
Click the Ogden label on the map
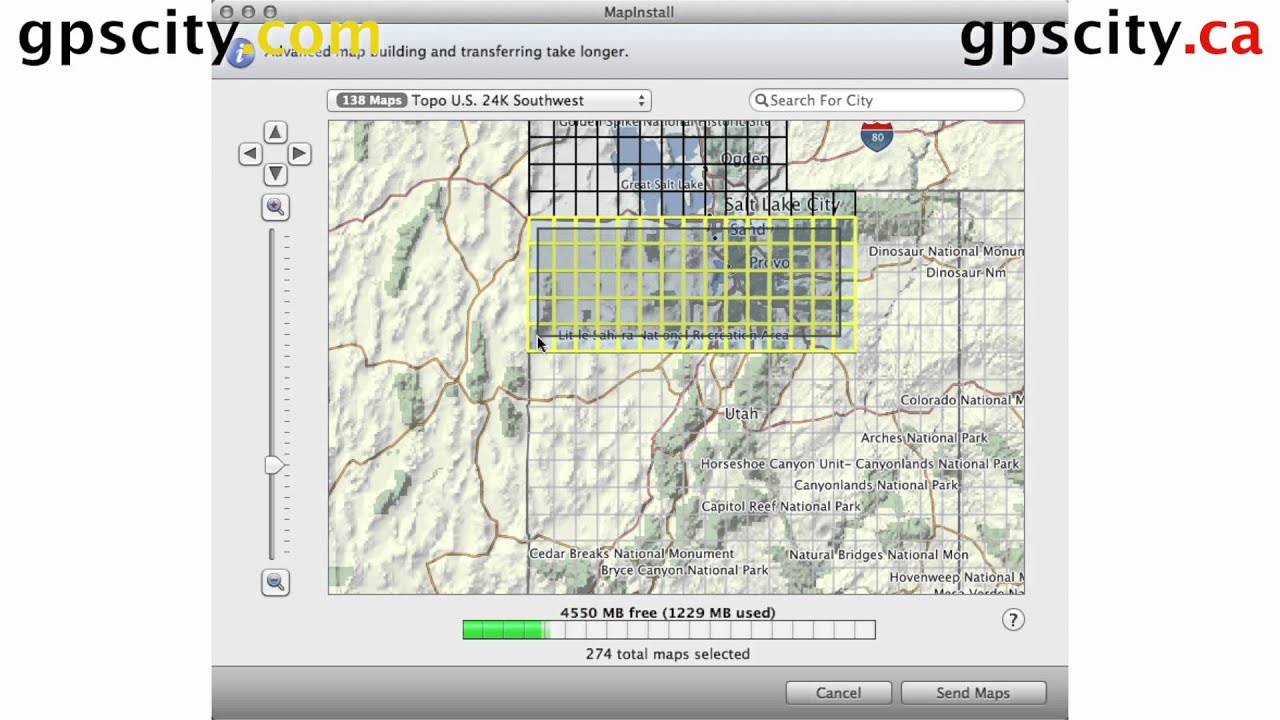[x=744, y=158]
